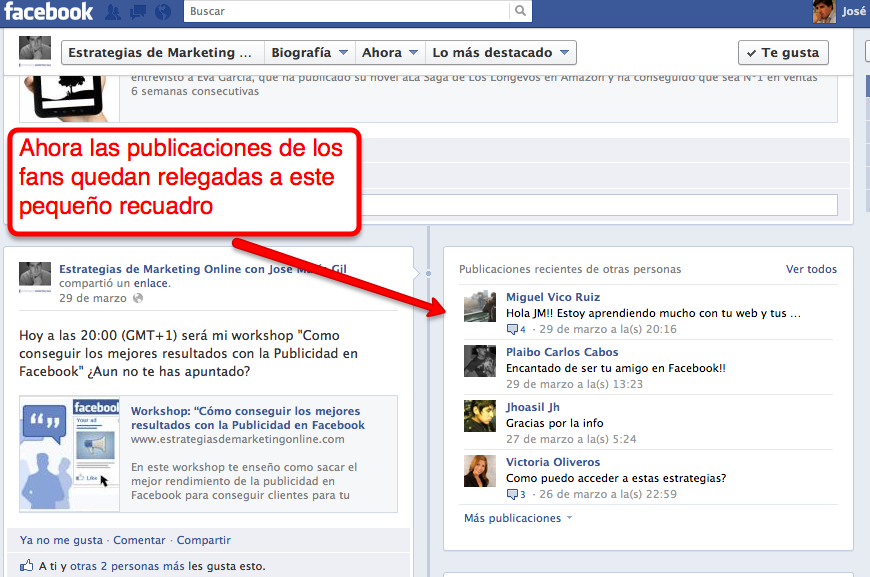Open Plaibo Carlos Cabos profile picture
870x577 pixels.
480,361
